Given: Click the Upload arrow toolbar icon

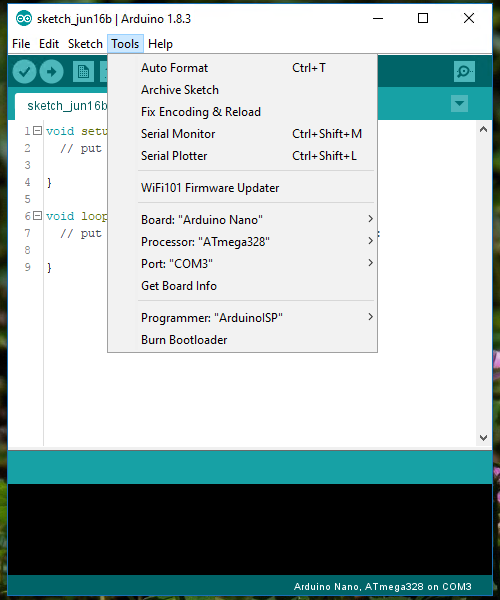Looking at the screenshot, I should click(x=51, y=72).
